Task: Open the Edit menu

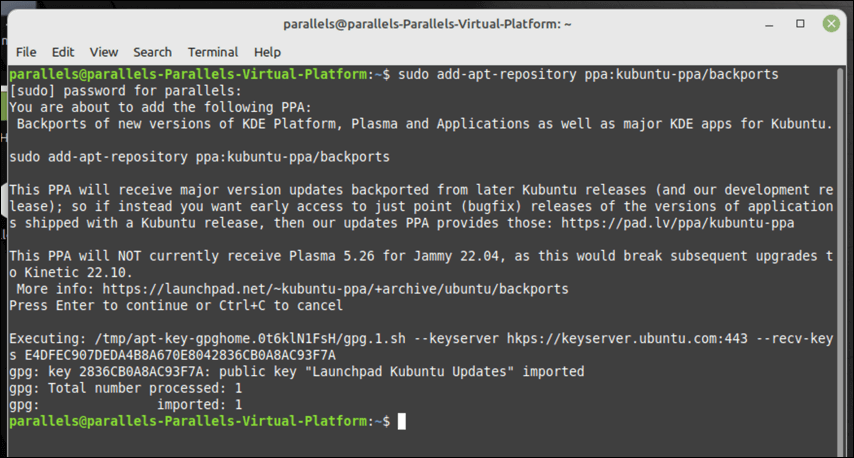Action: [x=63, y=52]
